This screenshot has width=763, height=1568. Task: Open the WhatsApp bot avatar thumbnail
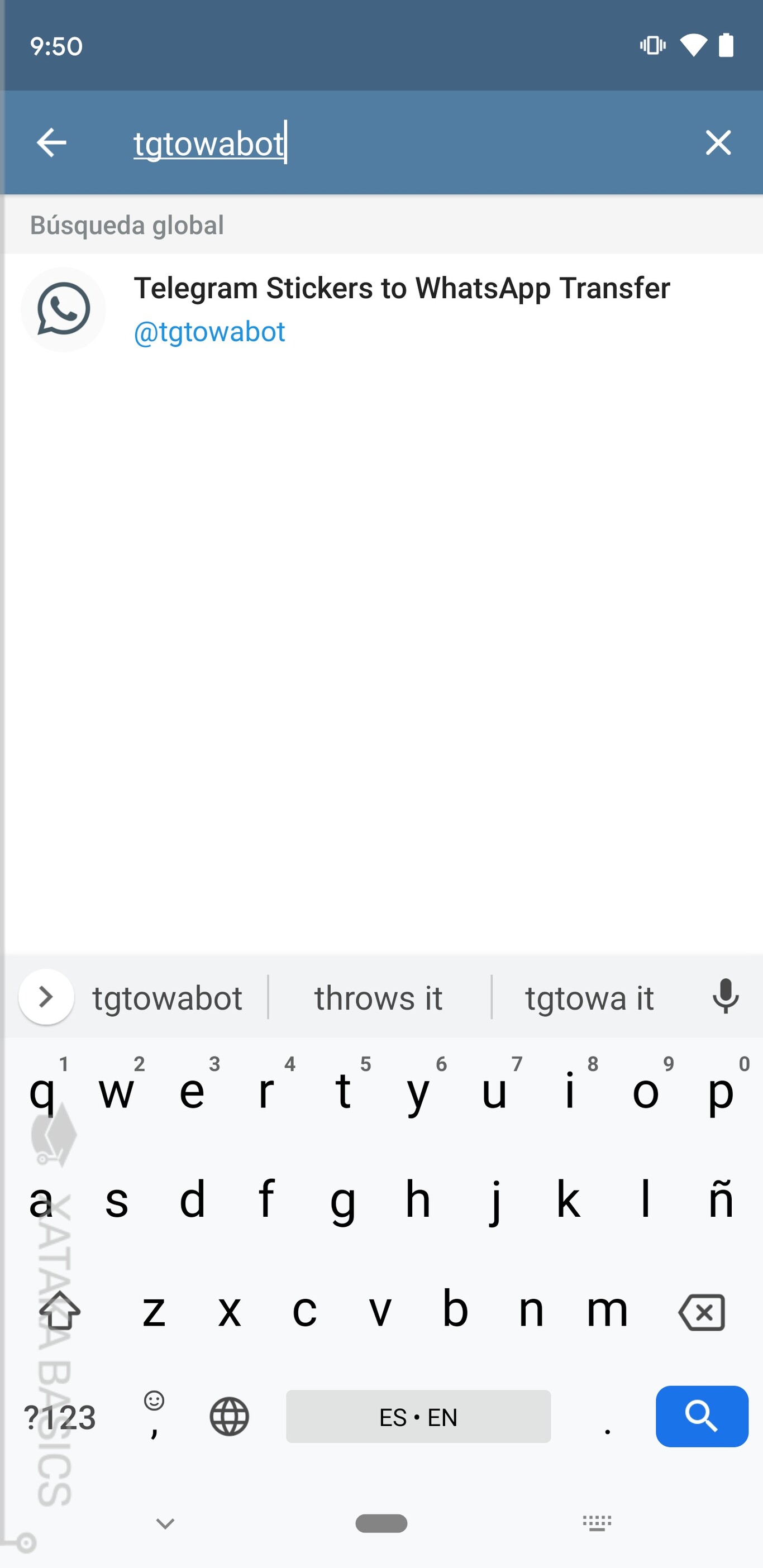(x=63, y=309)
